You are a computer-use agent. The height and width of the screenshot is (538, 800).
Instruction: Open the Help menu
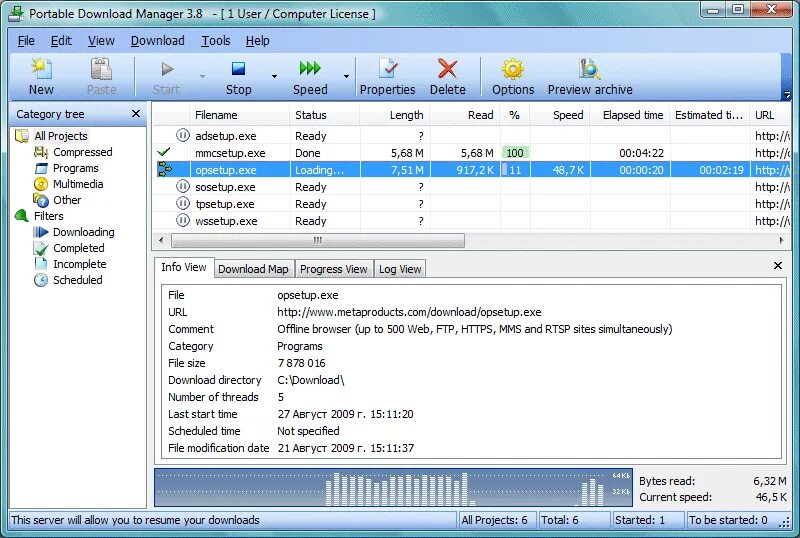pyautogui.click(x=258, y=41)
